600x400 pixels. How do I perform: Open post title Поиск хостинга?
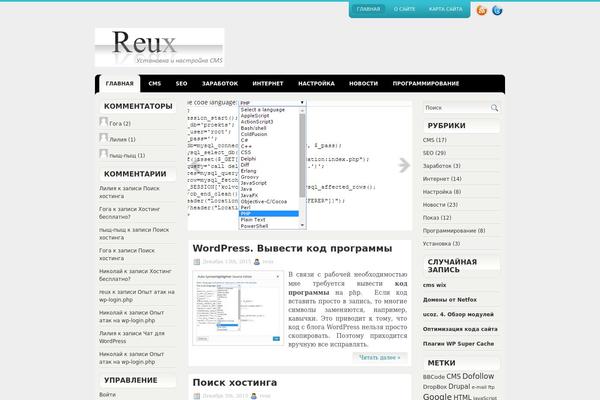[x=235, y=382]
